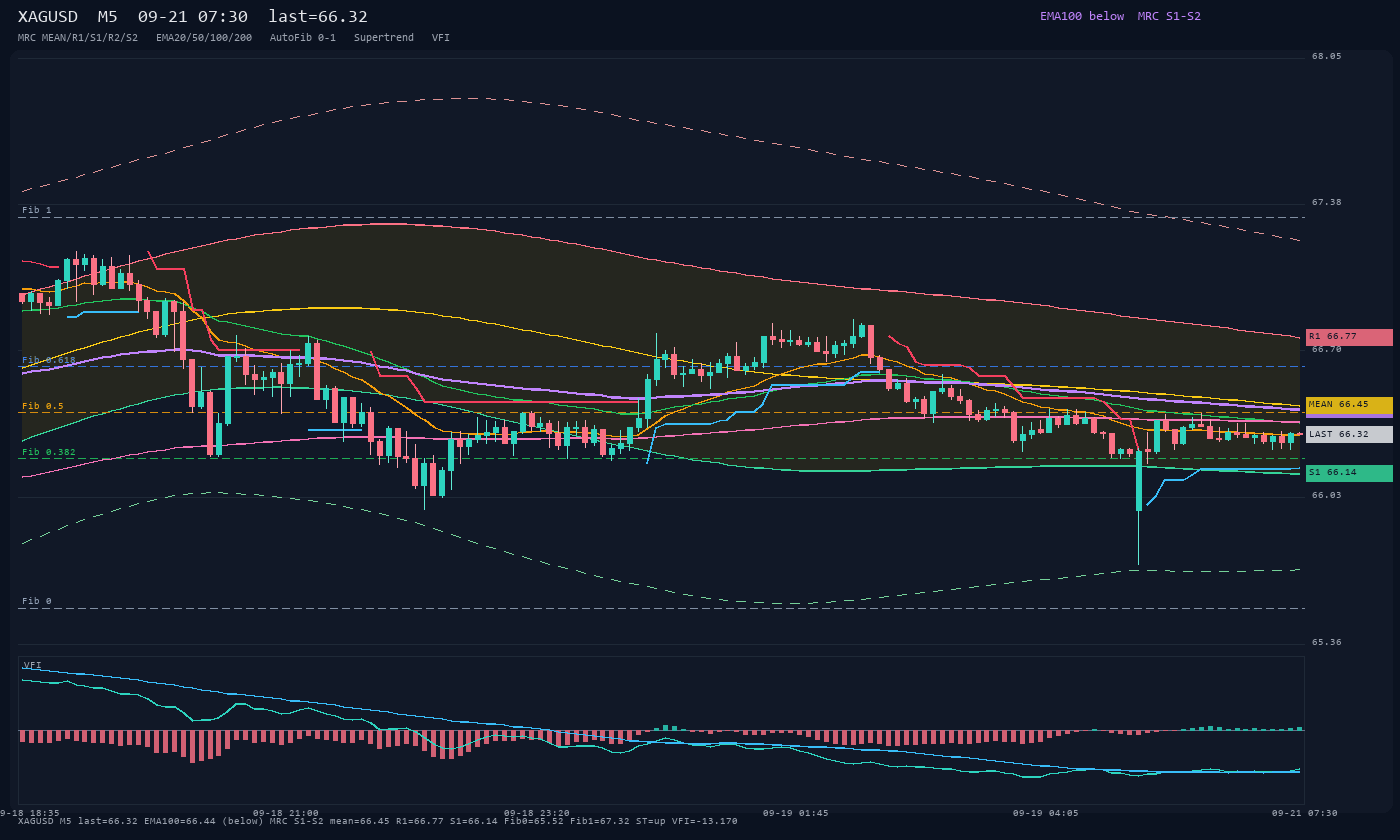This screenshot has height=840, width=1400.
Task: Click the "last=66.32" value in the title
Action: point(318,17)
